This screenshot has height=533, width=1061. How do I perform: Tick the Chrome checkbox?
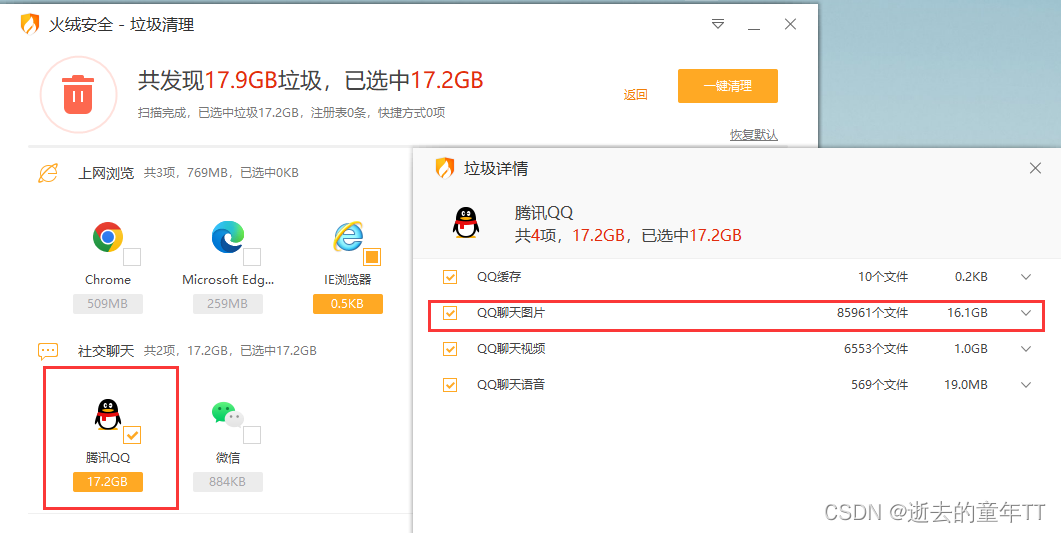coord(132,257)
